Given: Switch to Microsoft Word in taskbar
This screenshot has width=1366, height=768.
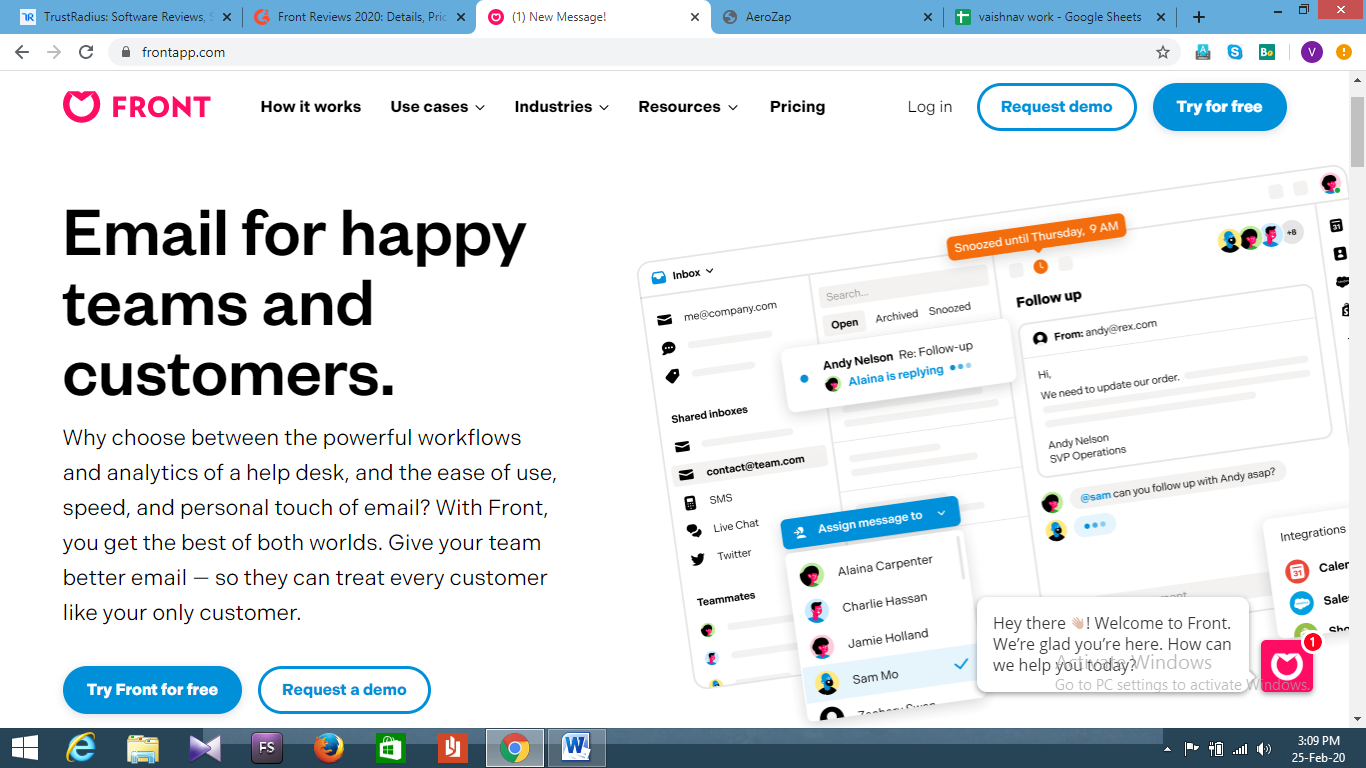Looking at the screenshot, I should tap(577, 748).
